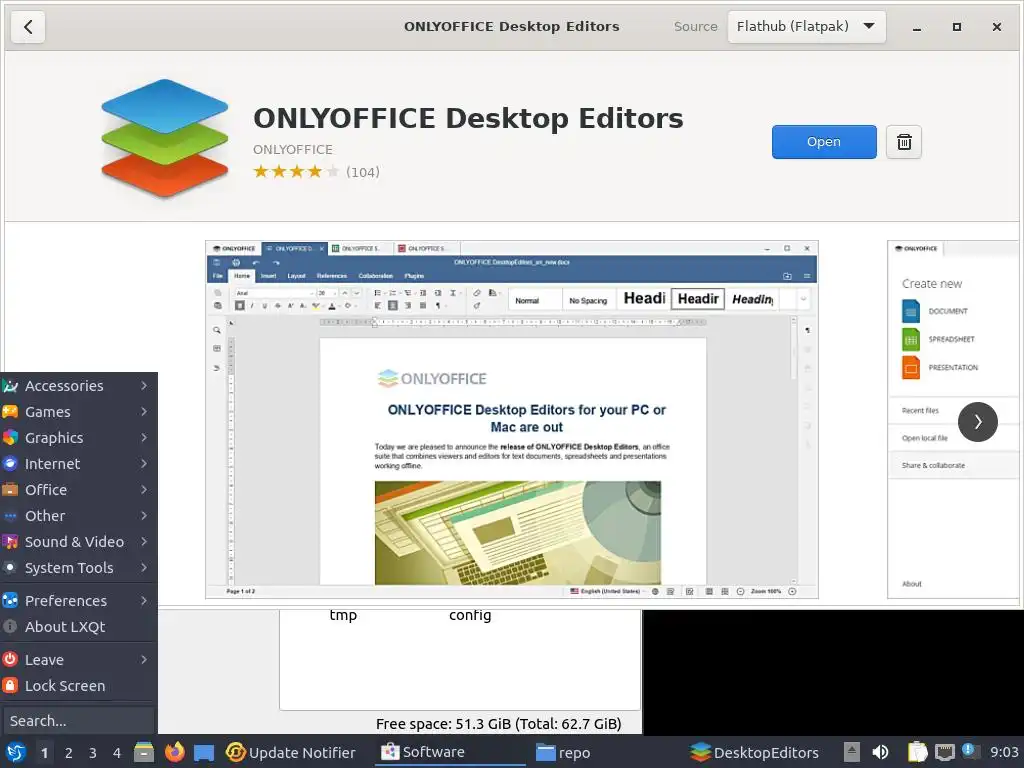Click the ONLYOFFICE stacked-layers app icon

pyautogui.click(x=165, y=138)
